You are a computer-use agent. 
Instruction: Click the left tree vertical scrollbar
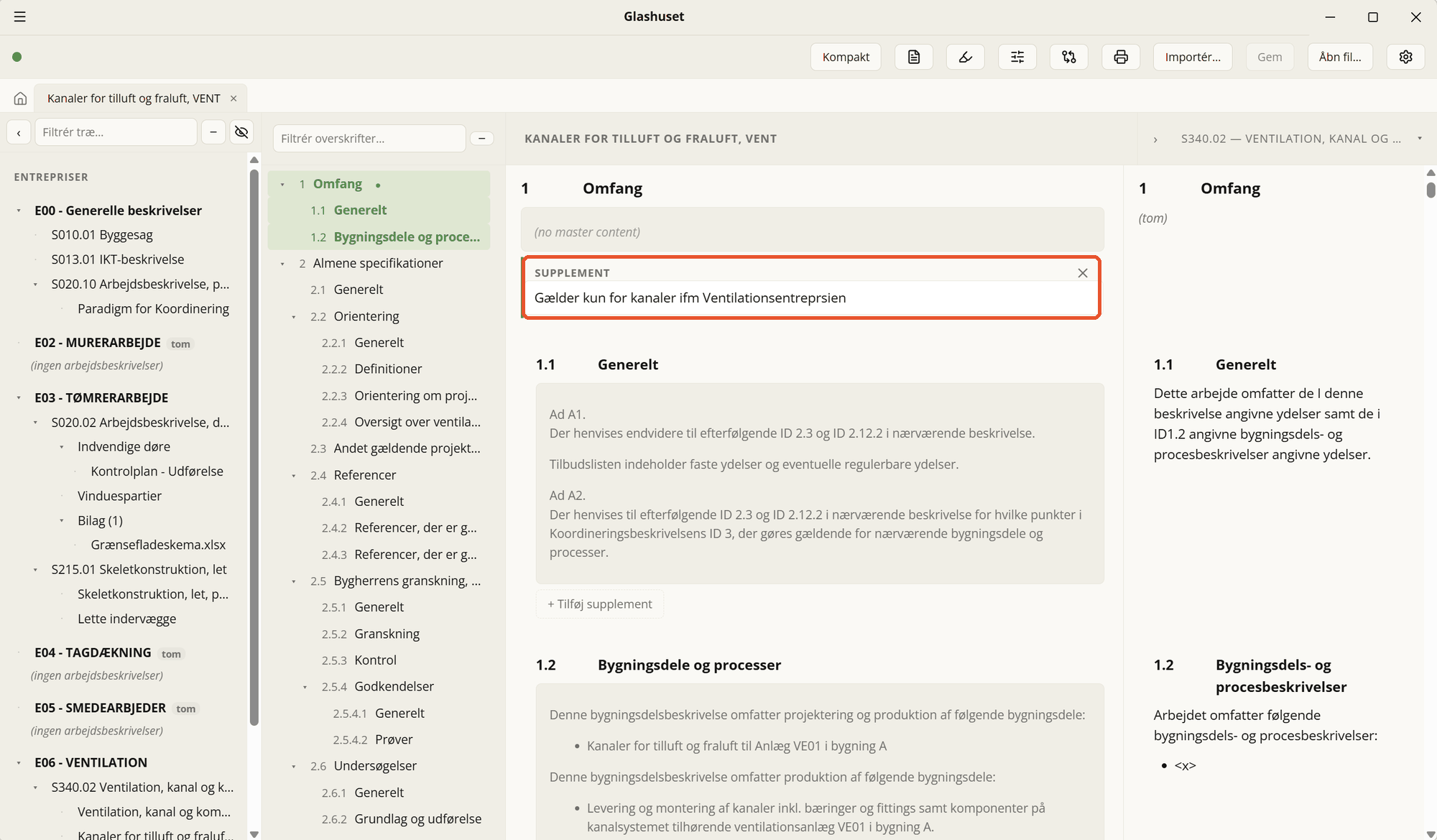coord(254,447)
